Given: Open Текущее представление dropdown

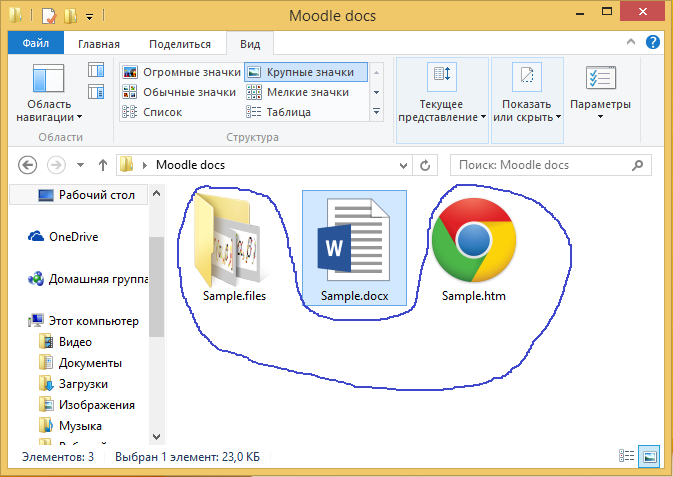Looking at the screenshot, I should tap(442, 100).
